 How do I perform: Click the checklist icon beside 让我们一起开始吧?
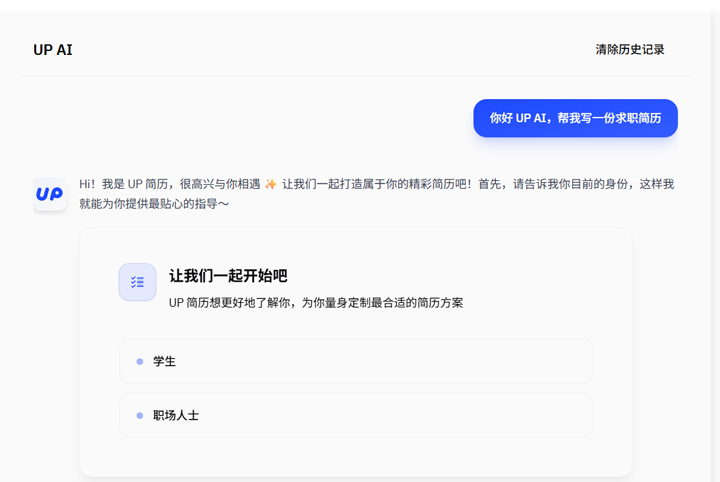click(137, 282)
